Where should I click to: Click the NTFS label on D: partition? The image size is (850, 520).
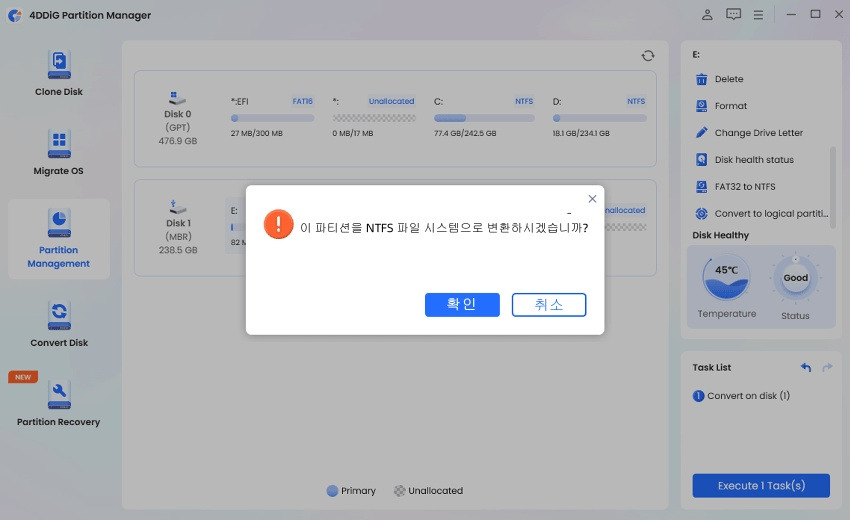click(636, 101)
